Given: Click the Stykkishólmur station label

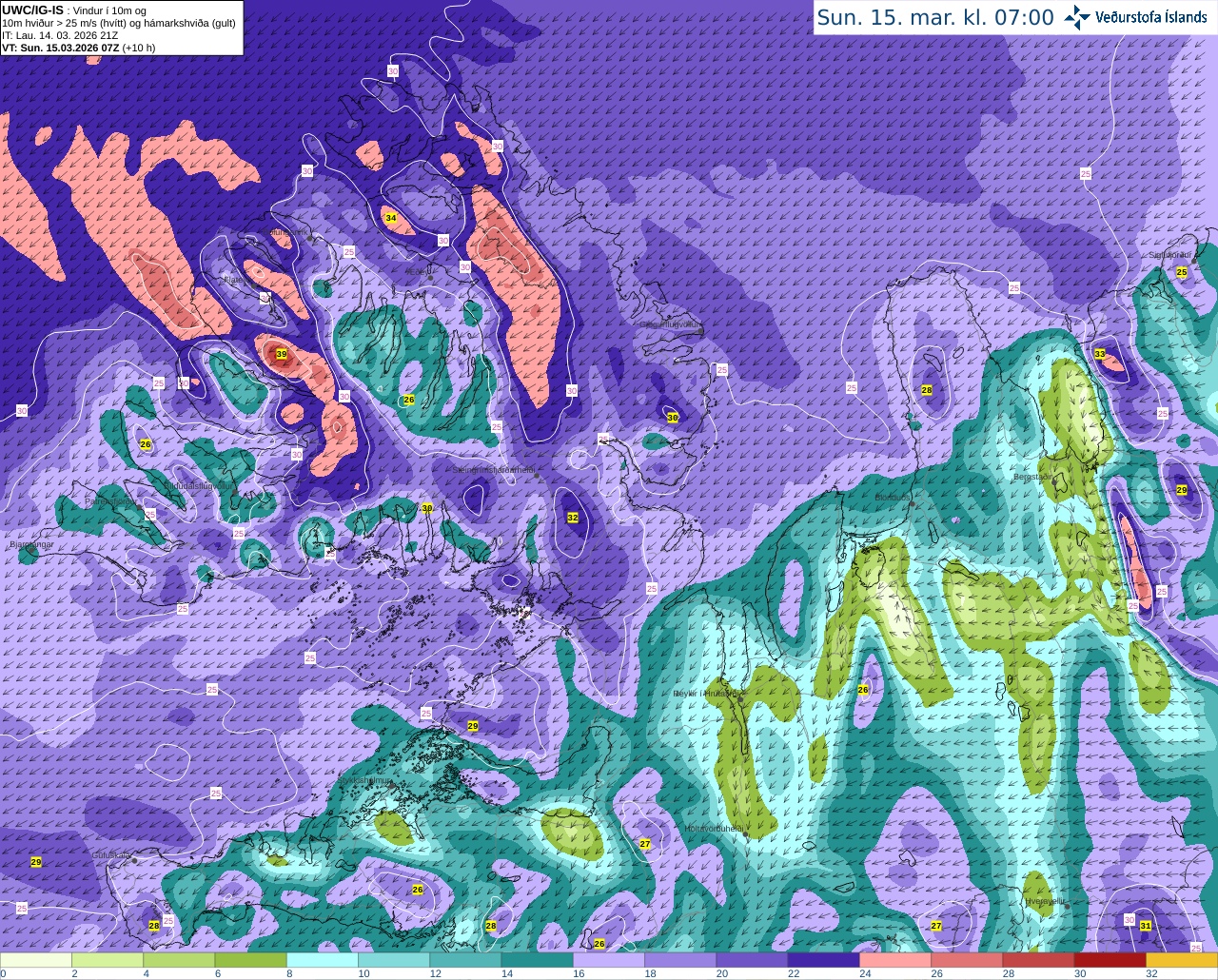Looking at the screenshot, I should (364, 780).
